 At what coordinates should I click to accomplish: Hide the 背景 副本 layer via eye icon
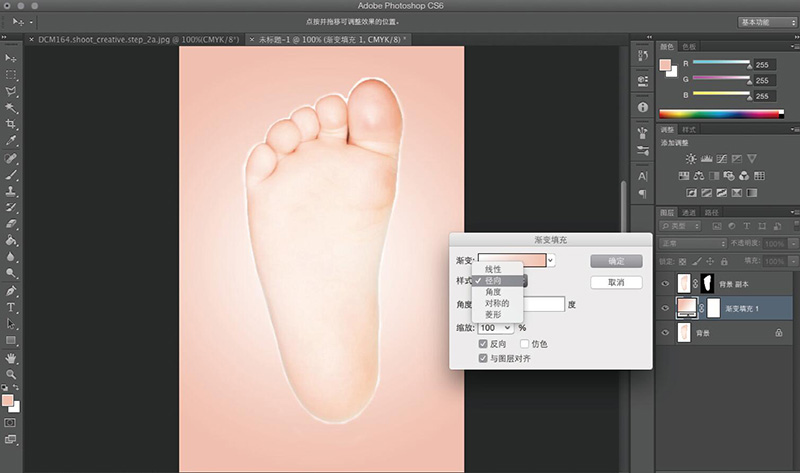(666, 284)
